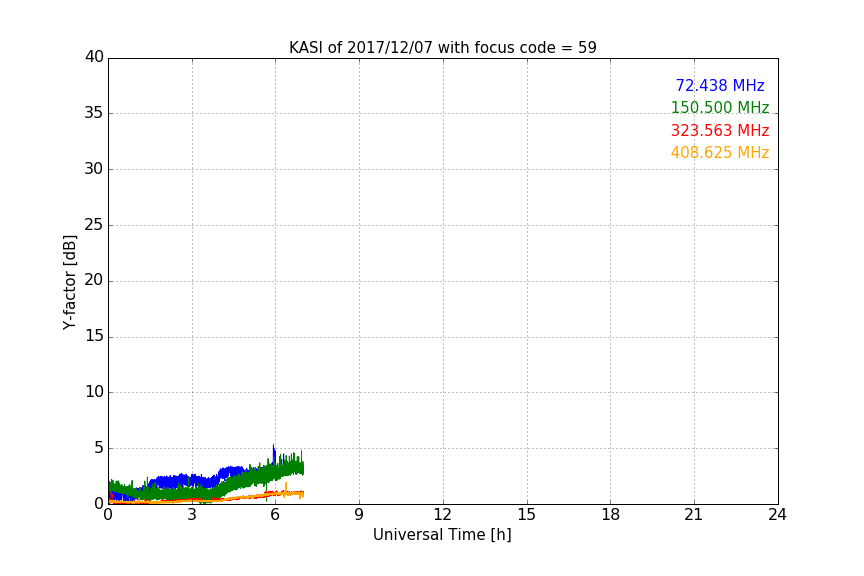864x576 pixels.
Task: Click y-axis tick label '20'
Action: pyautogui.click(x=94, y=280)
